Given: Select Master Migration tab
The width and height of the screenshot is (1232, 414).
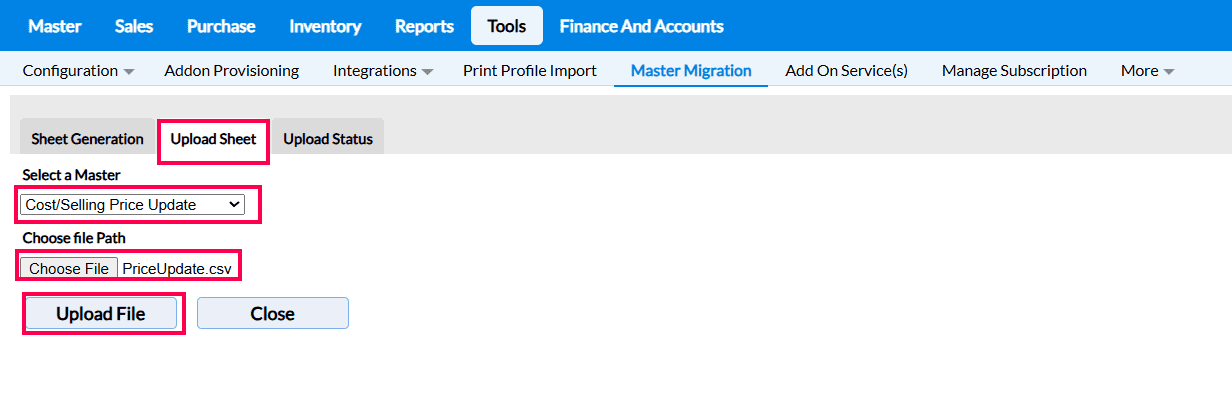Looking at the screenshot, I should (691, 71).
